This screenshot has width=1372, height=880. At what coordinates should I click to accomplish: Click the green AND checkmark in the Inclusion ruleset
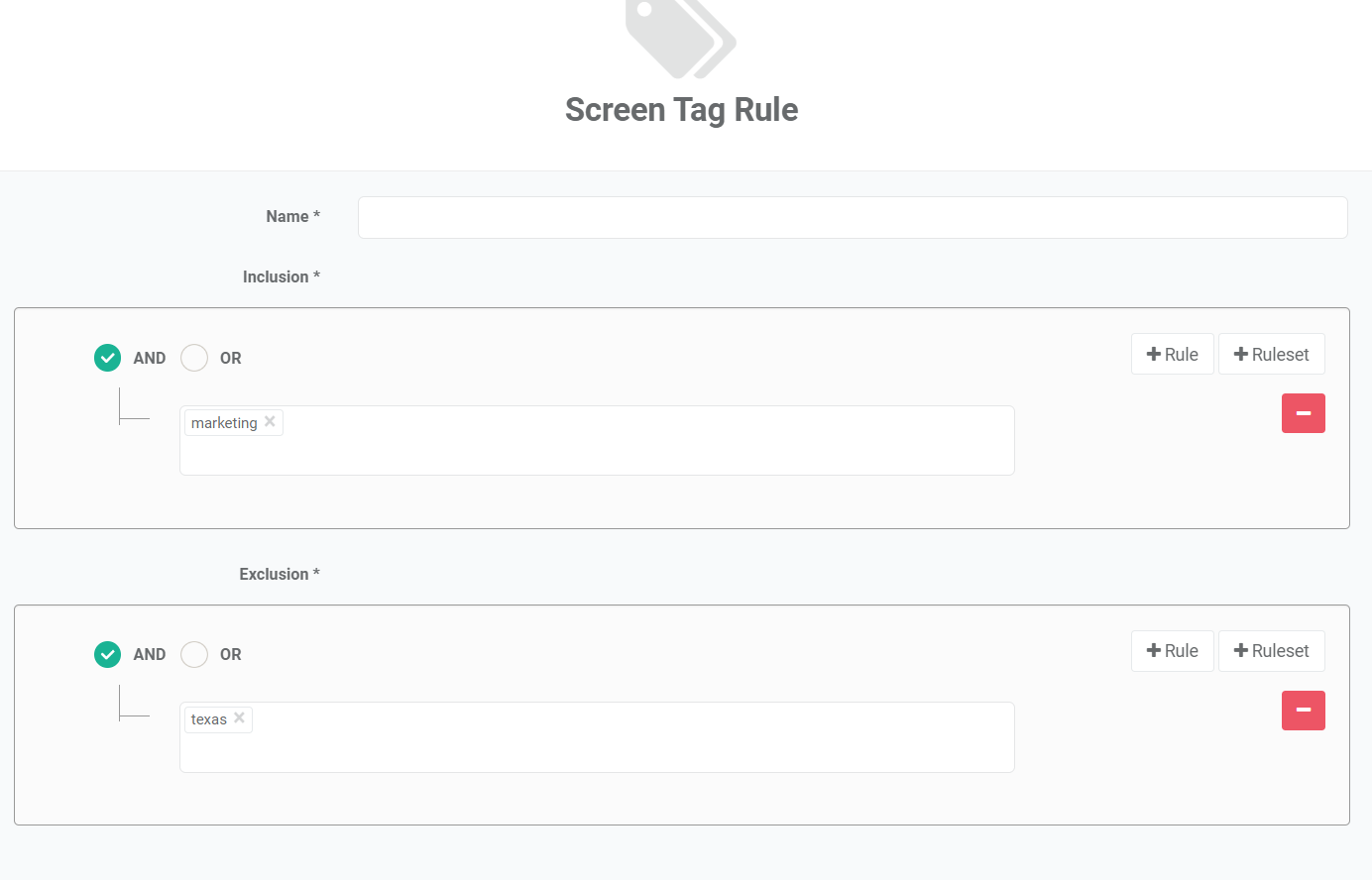(107, 358)
